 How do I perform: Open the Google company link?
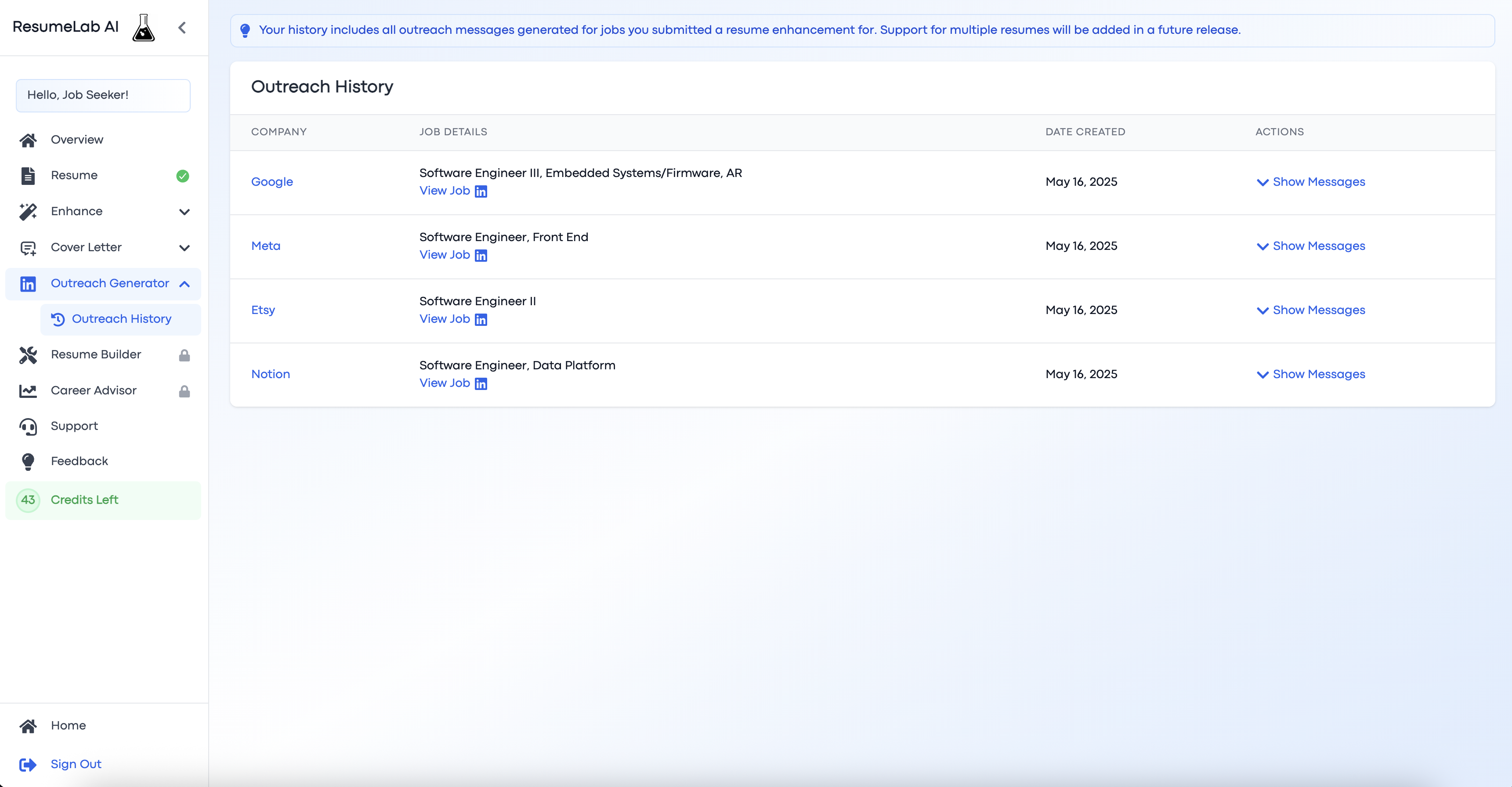(x=272, y=182)
